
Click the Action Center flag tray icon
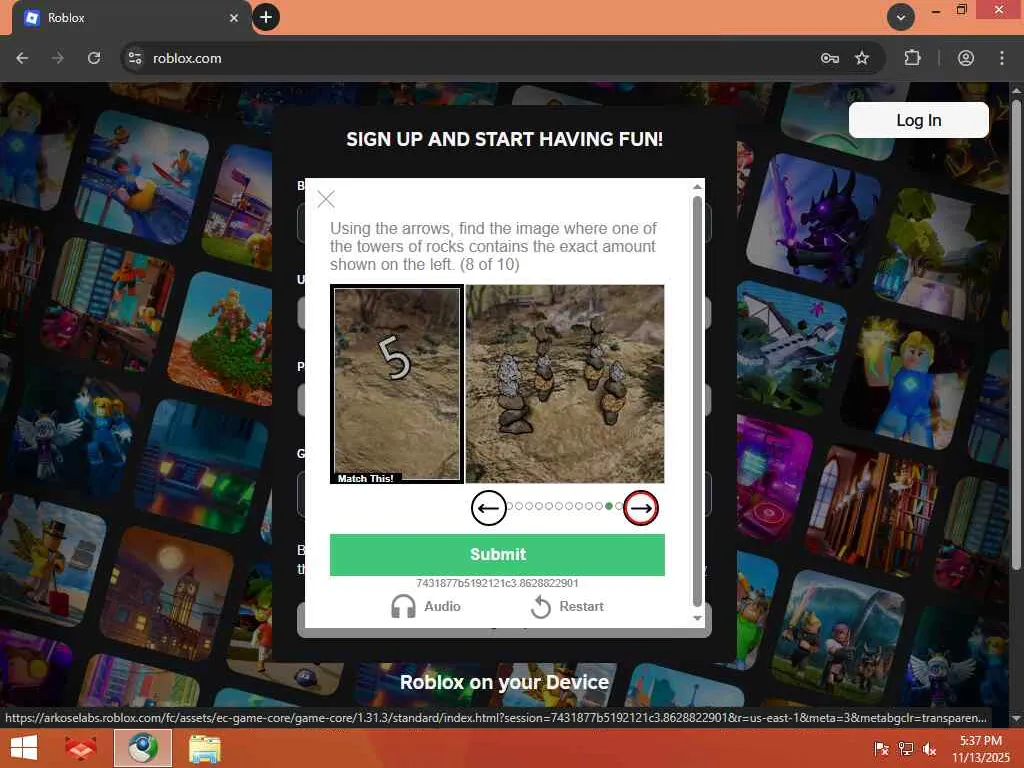(881, 748)
